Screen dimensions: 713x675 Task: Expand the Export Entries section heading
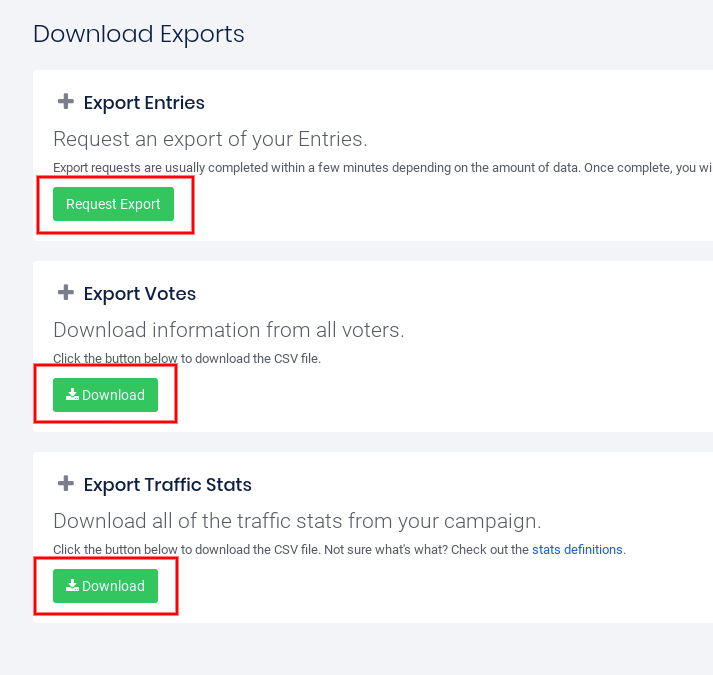click(144, 103)
